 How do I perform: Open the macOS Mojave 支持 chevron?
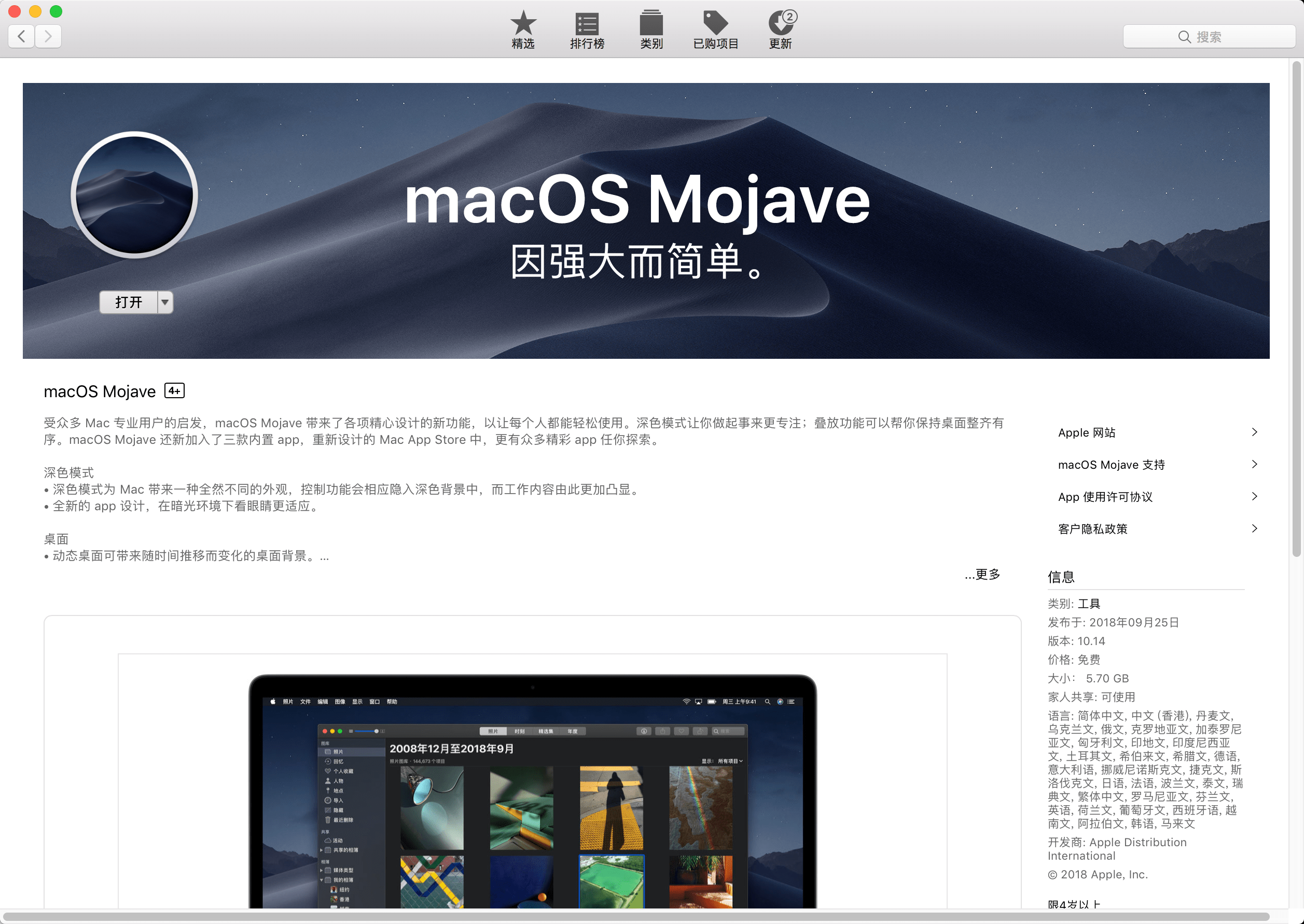[x=1254, y=464]
